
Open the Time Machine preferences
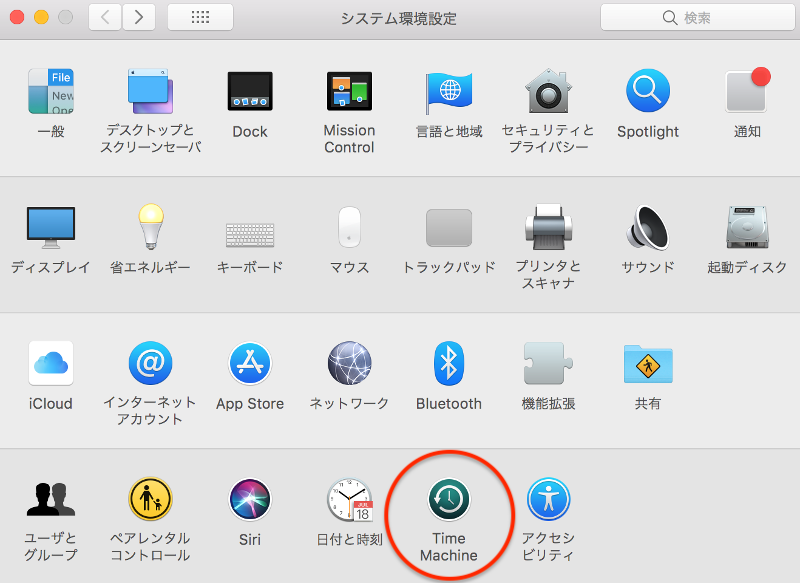pos(448,499)
